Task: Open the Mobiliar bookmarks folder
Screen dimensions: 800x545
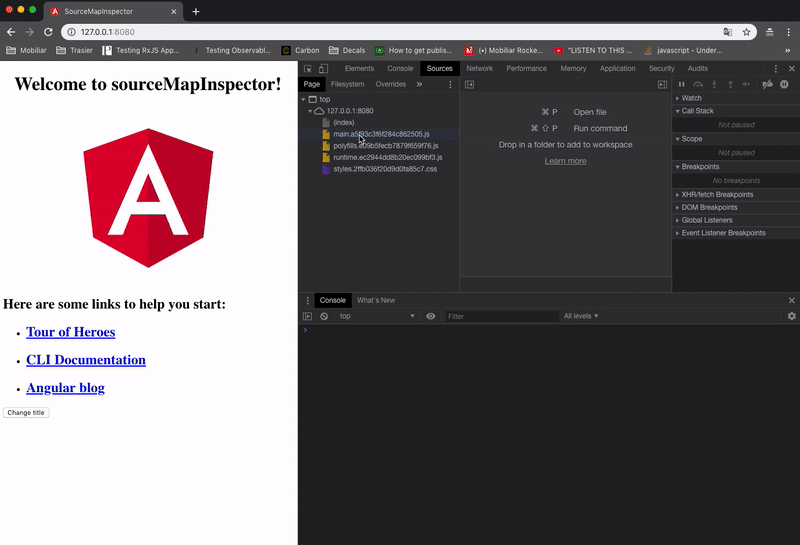Action: [x=26, y=51]
